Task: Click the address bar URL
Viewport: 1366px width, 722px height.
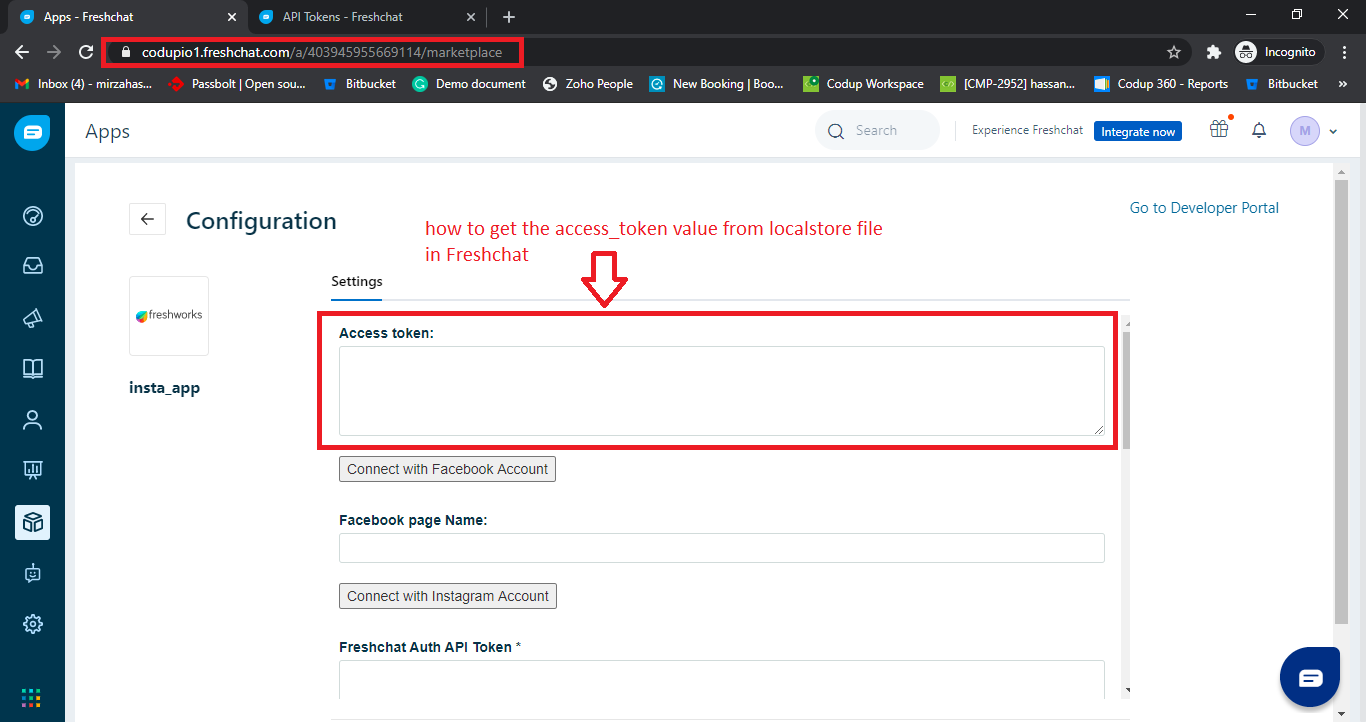Action: pyautogui.click(x=322, y=52)
